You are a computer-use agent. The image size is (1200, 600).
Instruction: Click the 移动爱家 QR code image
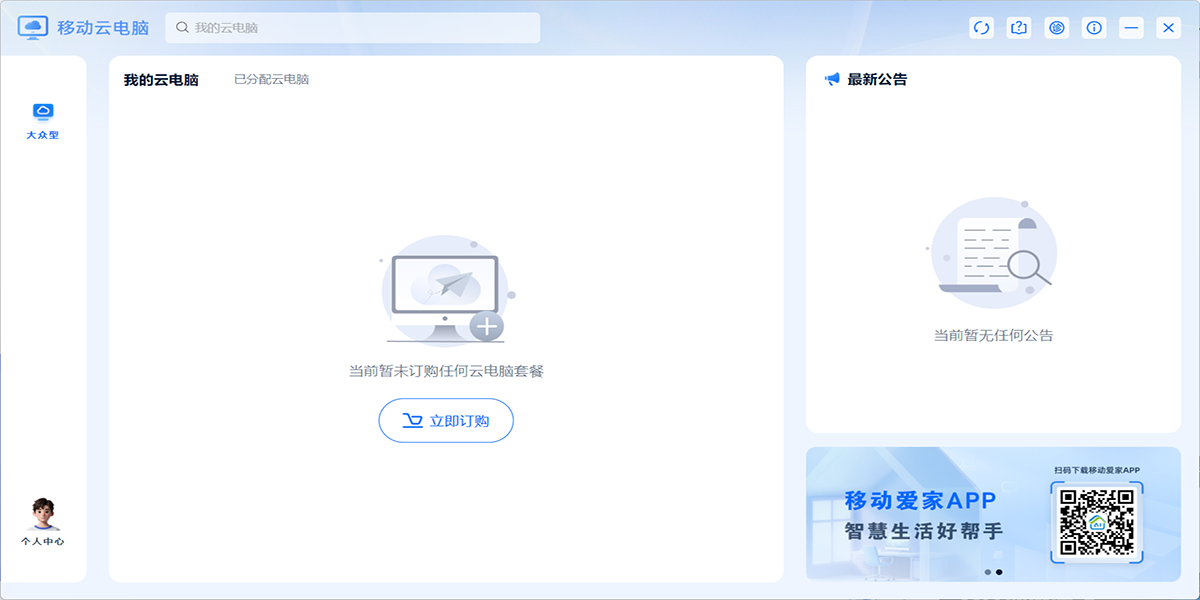[1096, 521]
